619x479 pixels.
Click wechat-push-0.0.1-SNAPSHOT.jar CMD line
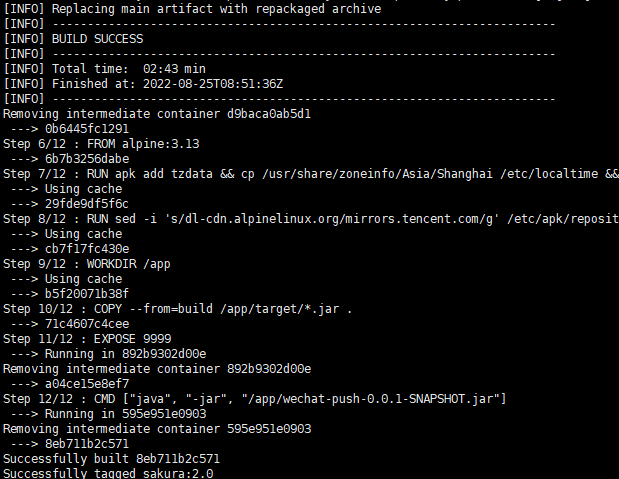(x=255, y=399)
